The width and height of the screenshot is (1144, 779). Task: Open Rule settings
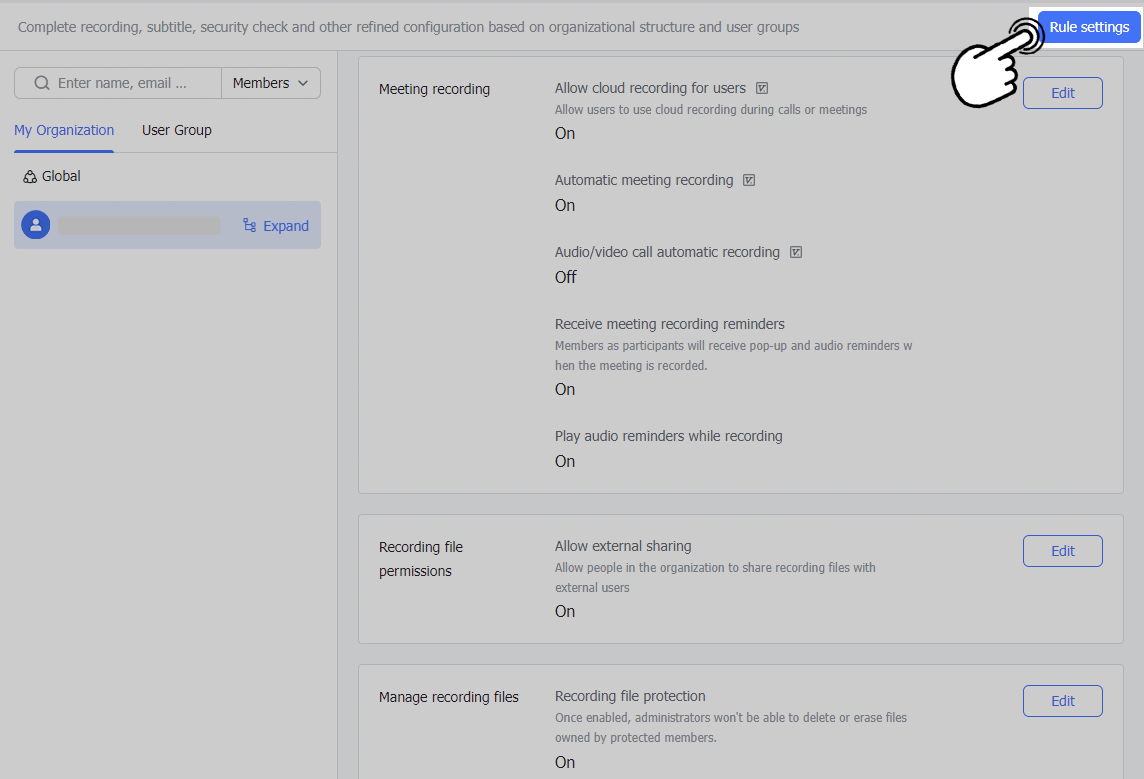click(x=1088, y=27)
